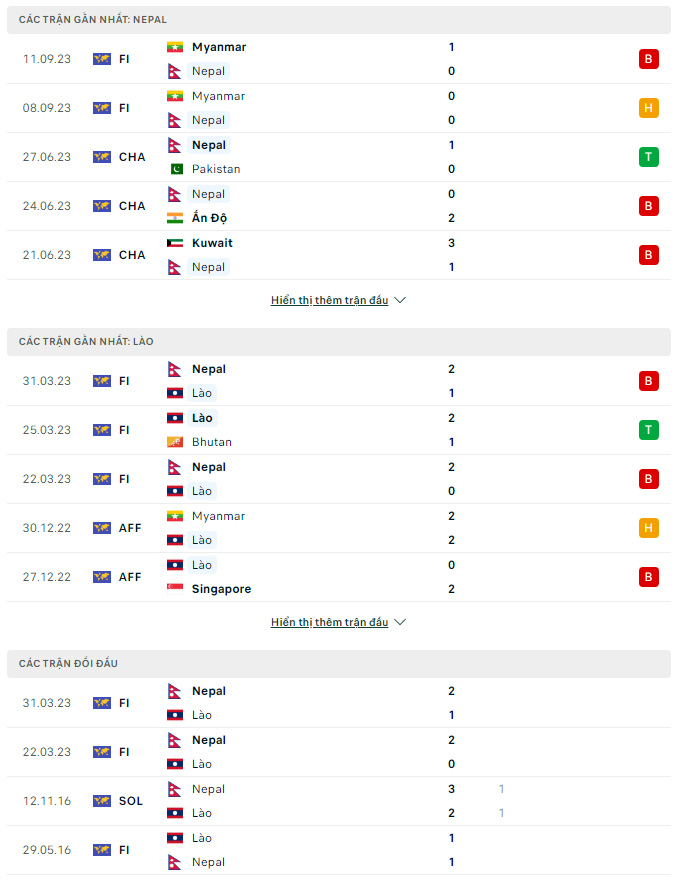The width and height of the screenshot is (676, 885).
Task: Click the Bhutan flag icon
Action: pos(175,442)
